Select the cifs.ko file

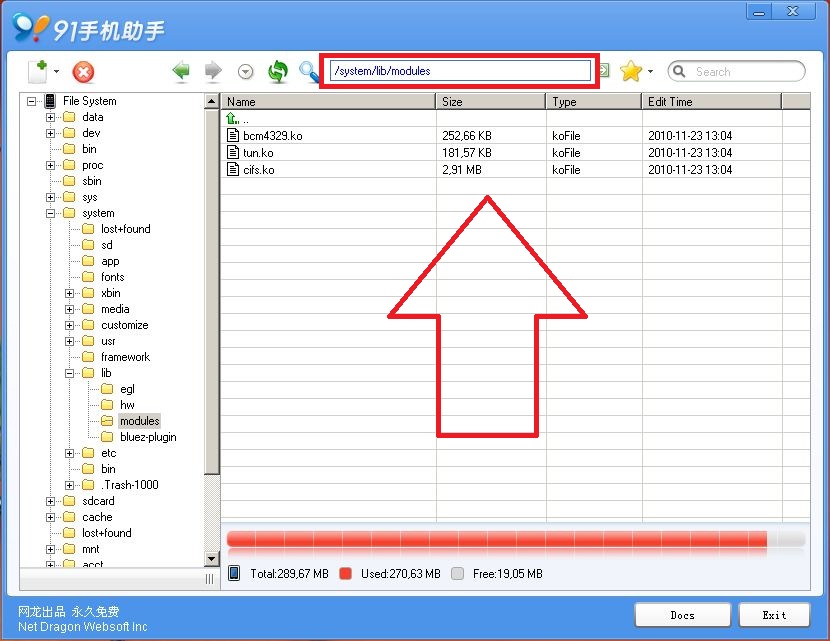(x=259, y=169)
